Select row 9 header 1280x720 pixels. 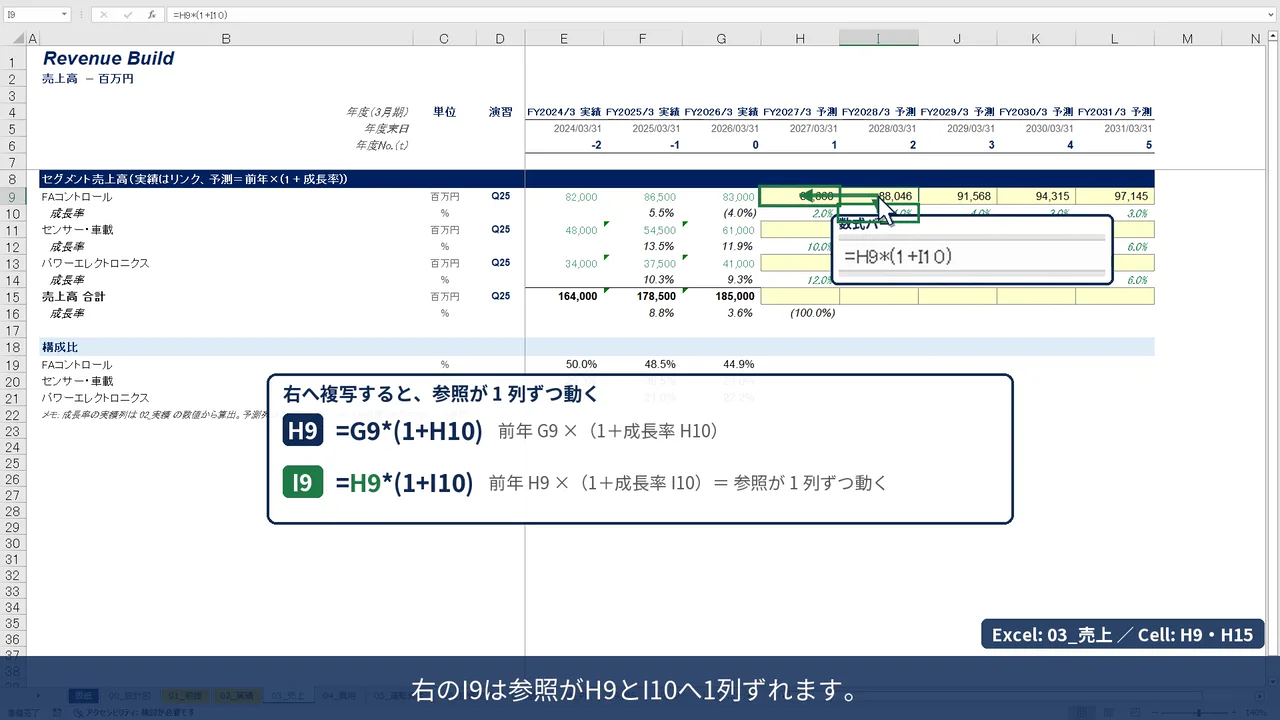point(12,197)
